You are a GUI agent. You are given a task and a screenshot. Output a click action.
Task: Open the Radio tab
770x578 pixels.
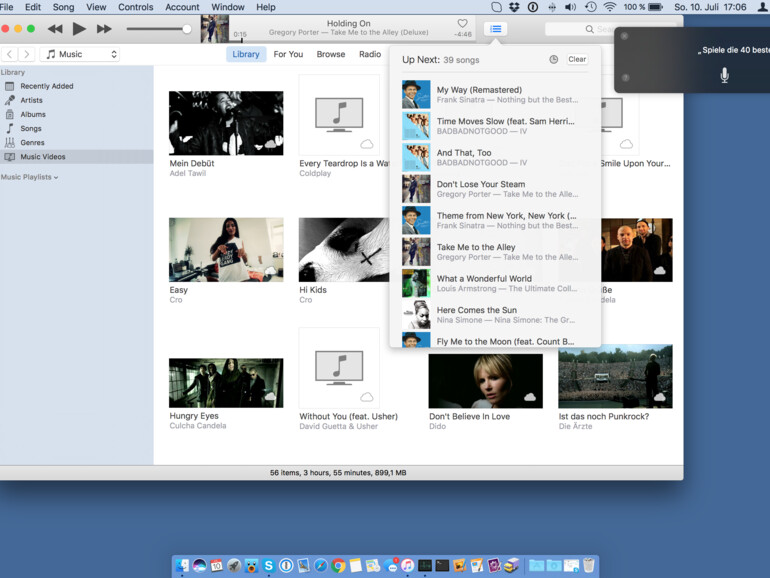[x=370, y=54]
